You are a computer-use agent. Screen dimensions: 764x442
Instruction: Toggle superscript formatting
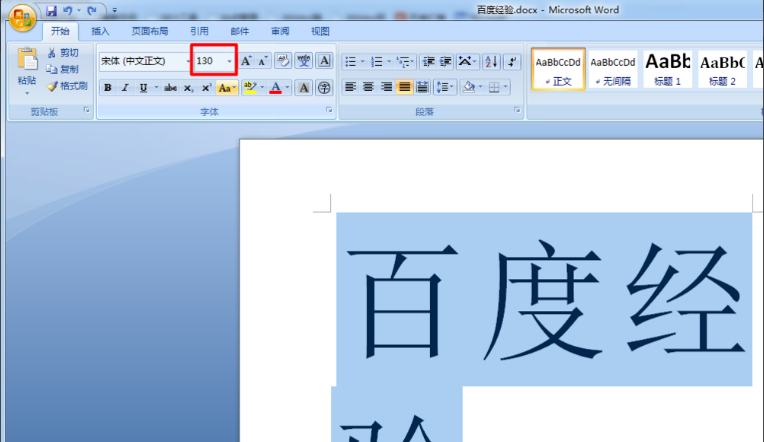coord(207,88)
